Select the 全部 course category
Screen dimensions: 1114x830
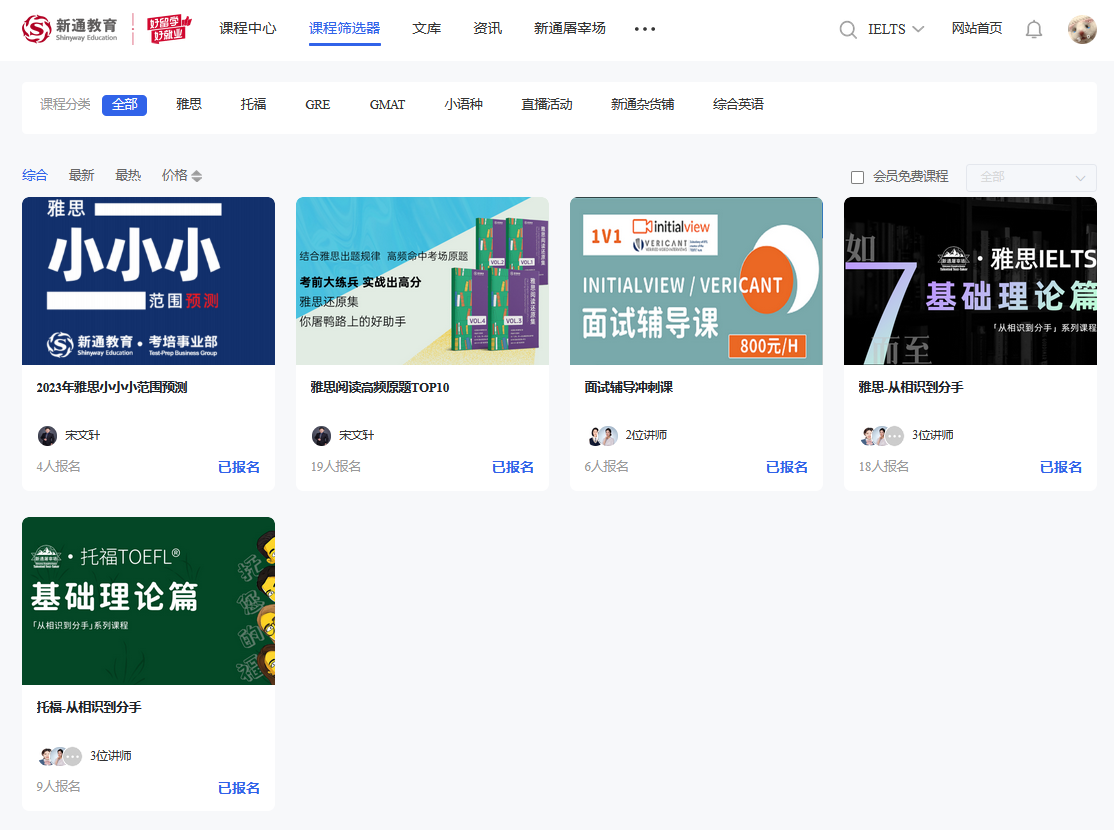click(x=124, y=105)
